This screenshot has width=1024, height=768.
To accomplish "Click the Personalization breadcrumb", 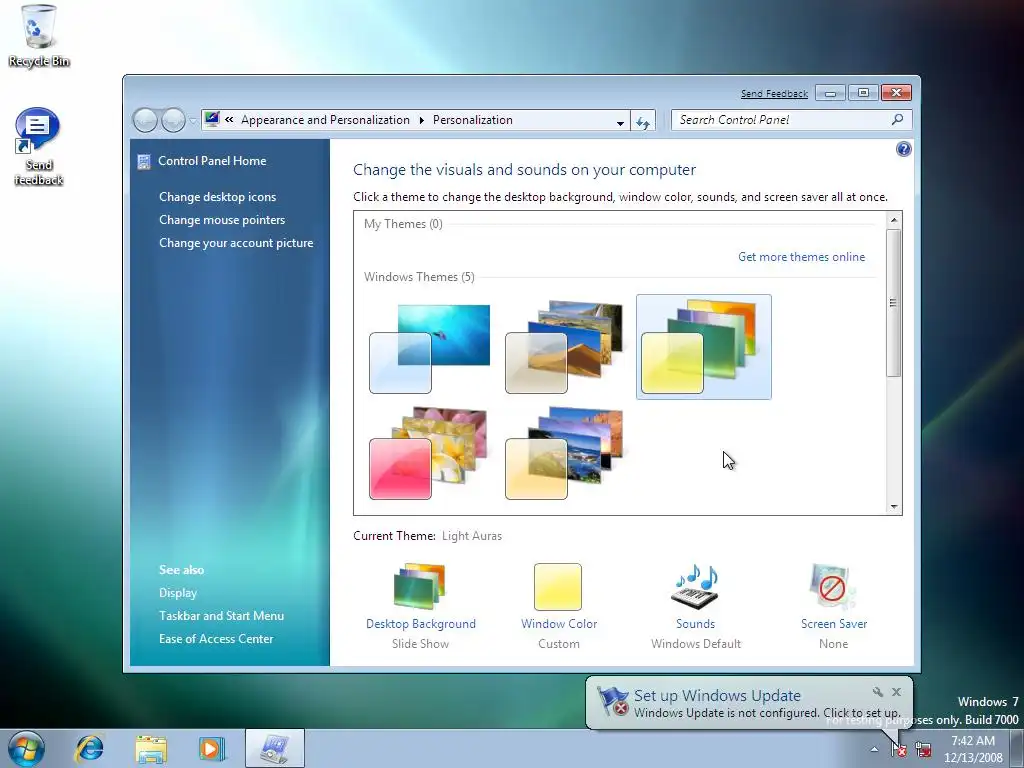I will pos(473,120).
